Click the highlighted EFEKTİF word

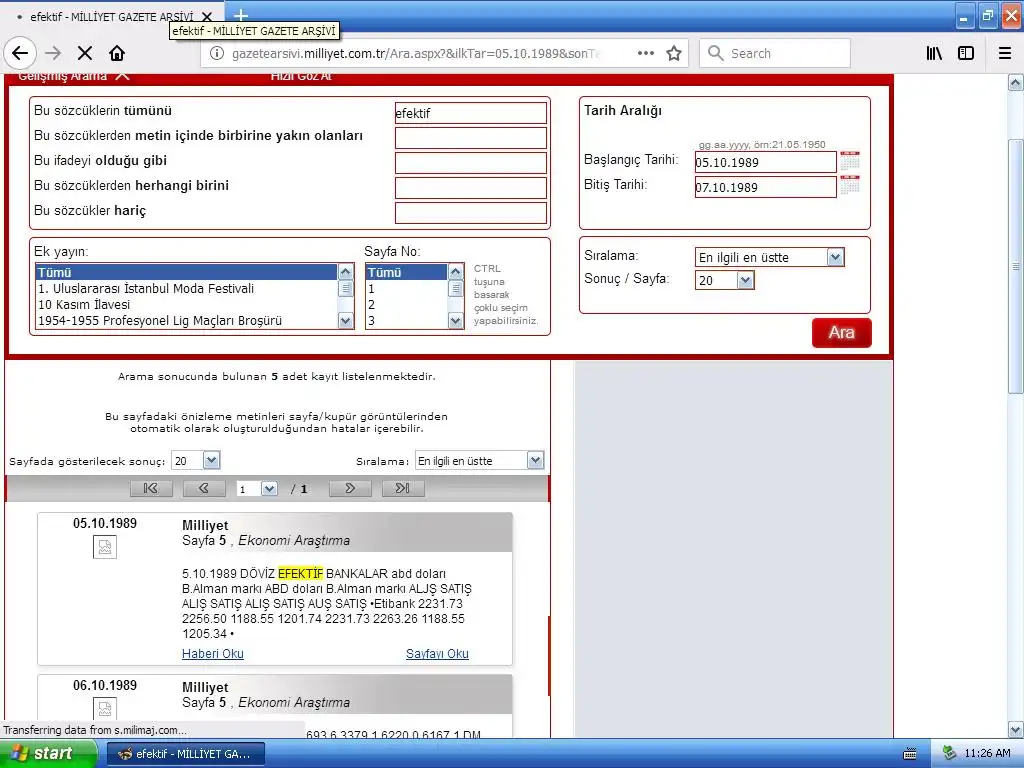click(x=300, y=573)
